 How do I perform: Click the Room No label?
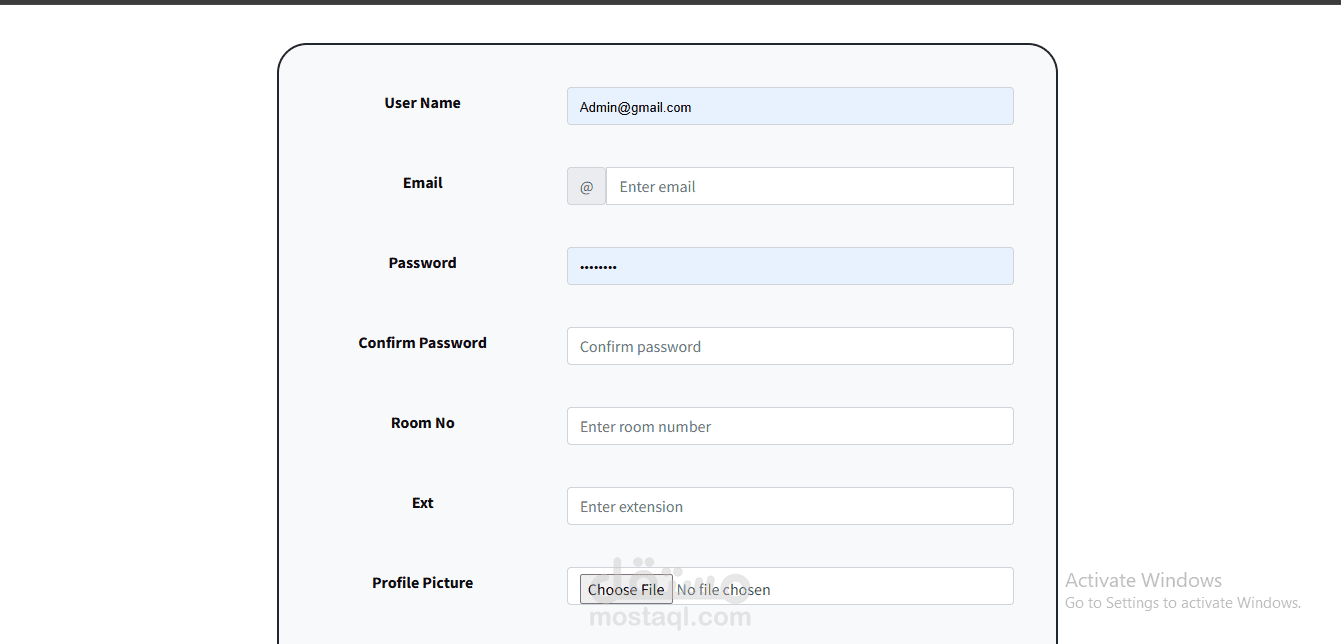(x=422, y=423)
